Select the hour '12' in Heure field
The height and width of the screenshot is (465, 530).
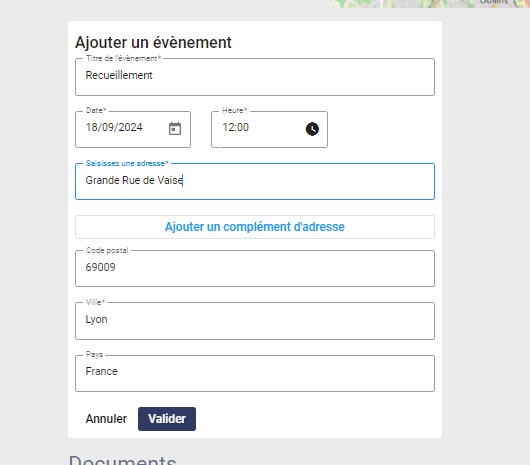[227, 127]
